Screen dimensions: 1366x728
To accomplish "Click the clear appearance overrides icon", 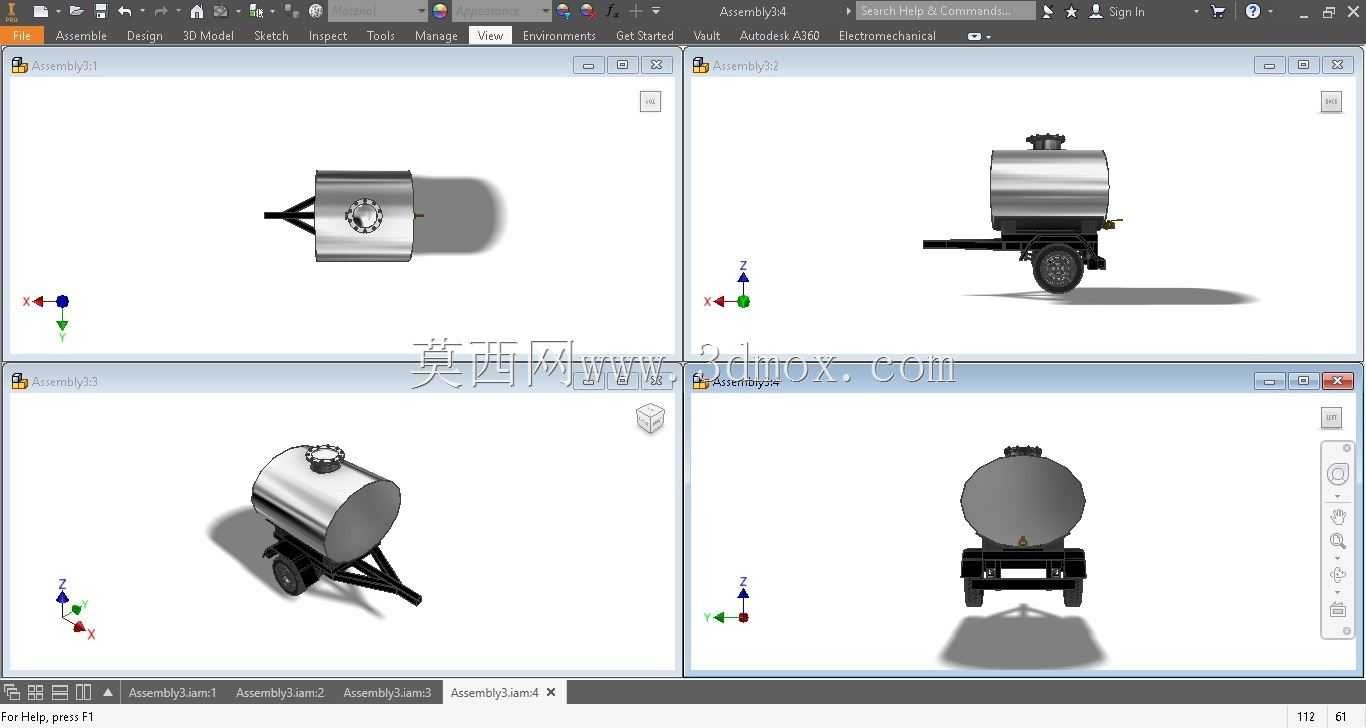I will [588, 11].
